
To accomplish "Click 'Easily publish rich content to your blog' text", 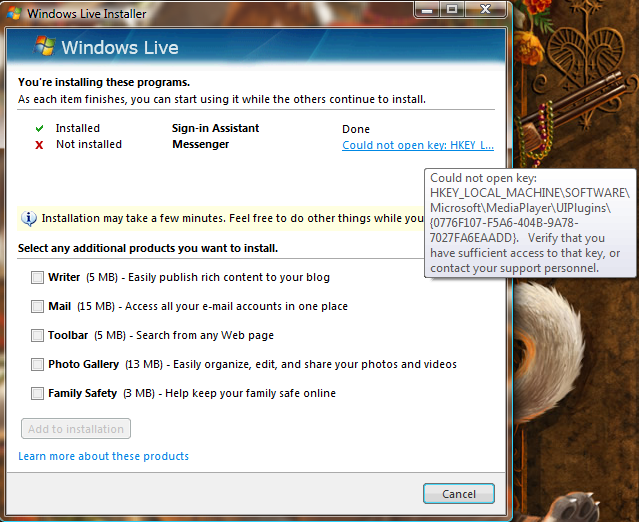I will (229, 278).
